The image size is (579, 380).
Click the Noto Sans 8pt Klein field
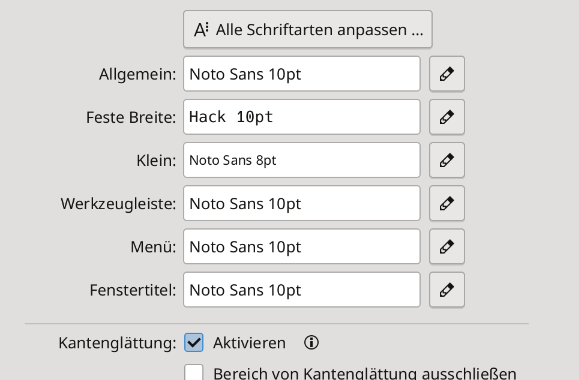tap(302, 160)
